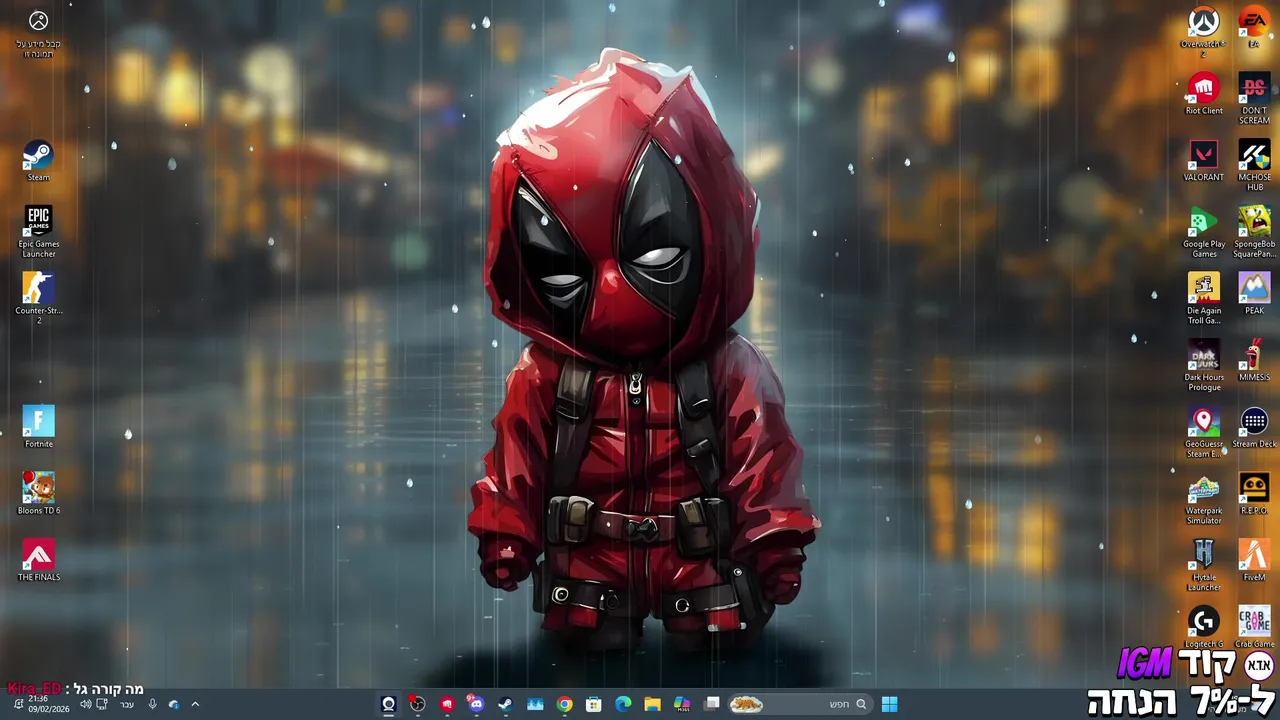The height and width of the screenshot is (720, 1280).
Task: Select the VALORANT desktop icon
Action: tap(1203, 161)
